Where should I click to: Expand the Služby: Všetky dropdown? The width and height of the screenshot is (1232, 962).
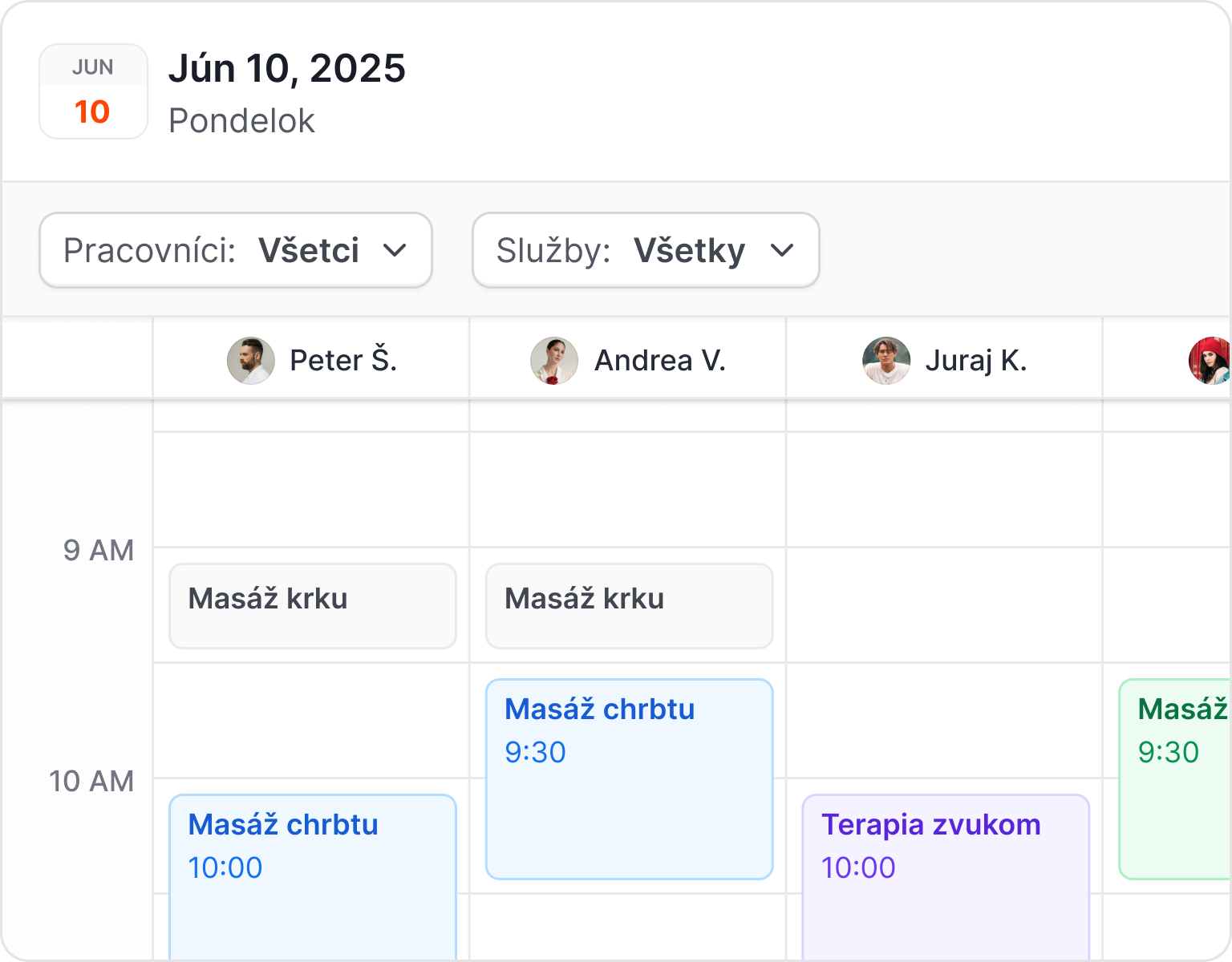(x=646, y=250)
